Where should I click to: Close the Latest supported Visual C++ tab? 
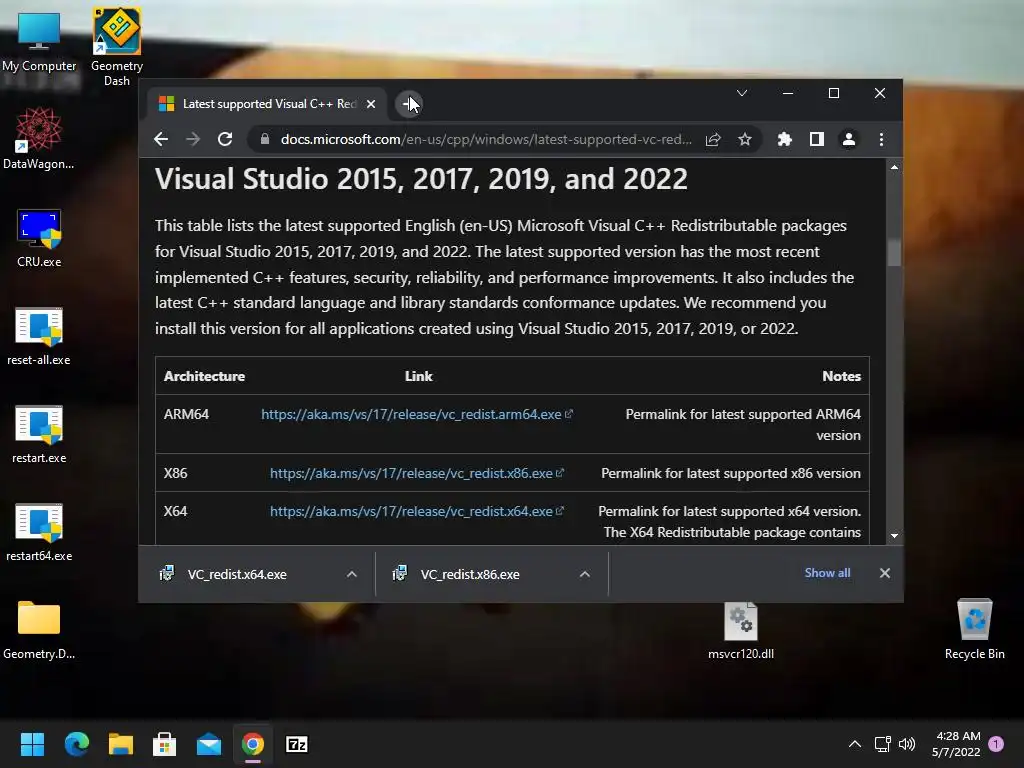pos(370,104)
